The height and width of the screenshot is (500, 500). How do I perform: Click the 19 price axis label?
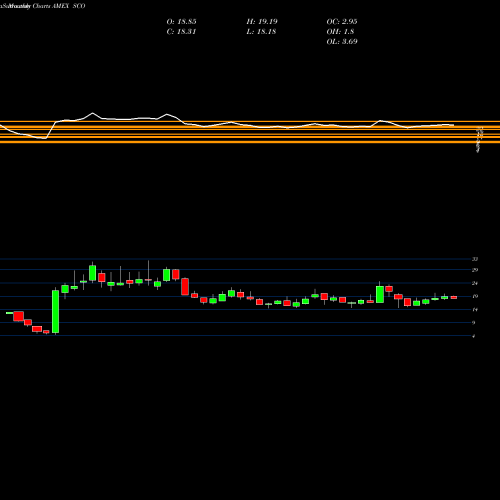pyautogui.click(x=475, y=296)
